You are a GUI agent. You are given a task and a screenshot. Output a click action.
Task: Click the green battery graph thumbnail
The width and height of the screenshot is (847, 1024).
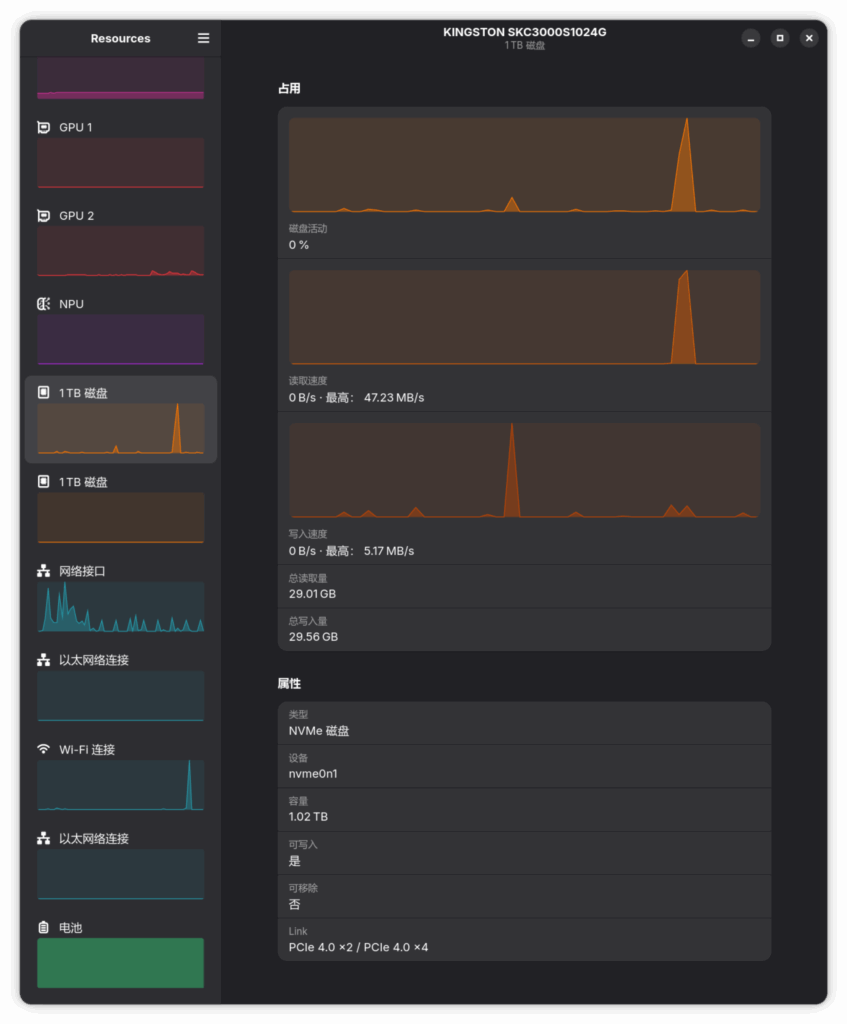coord(120,962)
